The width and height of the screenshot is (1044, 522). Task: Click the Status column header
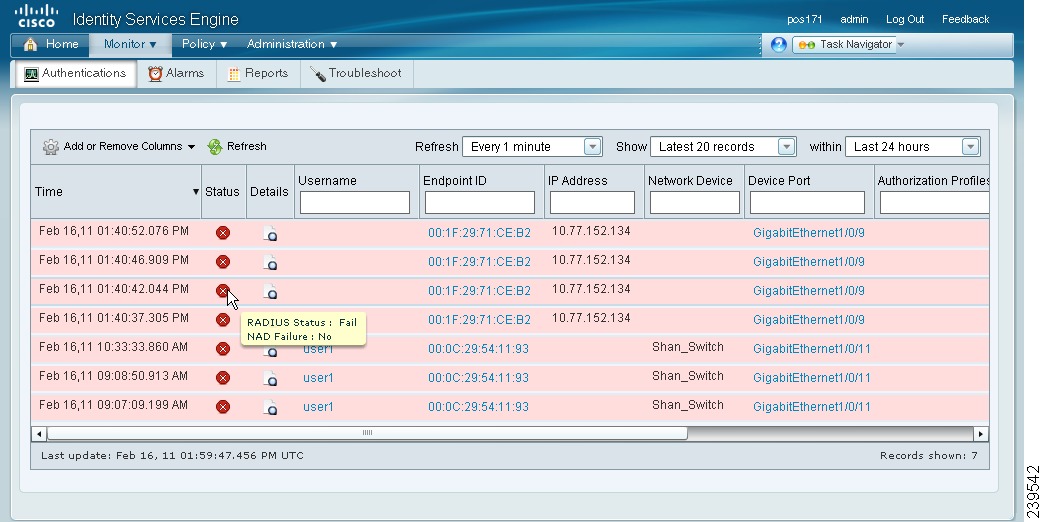click(x=222, y=192)
